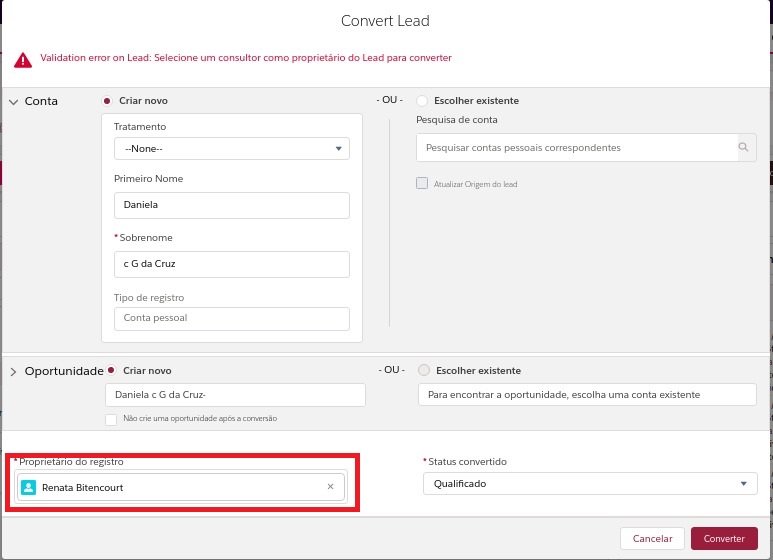773x560 pixels.
Task: Remove Renata Bitencourt from owner field
Action: click(x=330, y=487)
